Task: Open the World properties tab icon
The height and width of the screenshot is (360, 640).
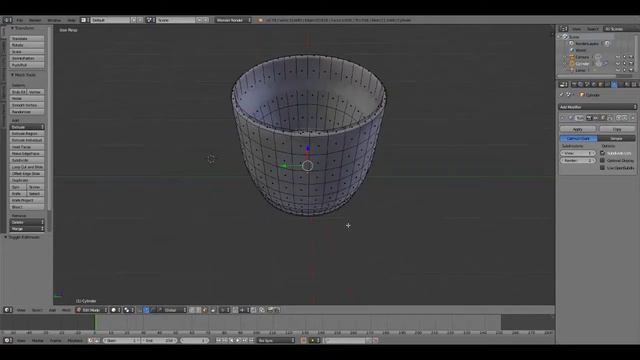Action: click(593, 84)
